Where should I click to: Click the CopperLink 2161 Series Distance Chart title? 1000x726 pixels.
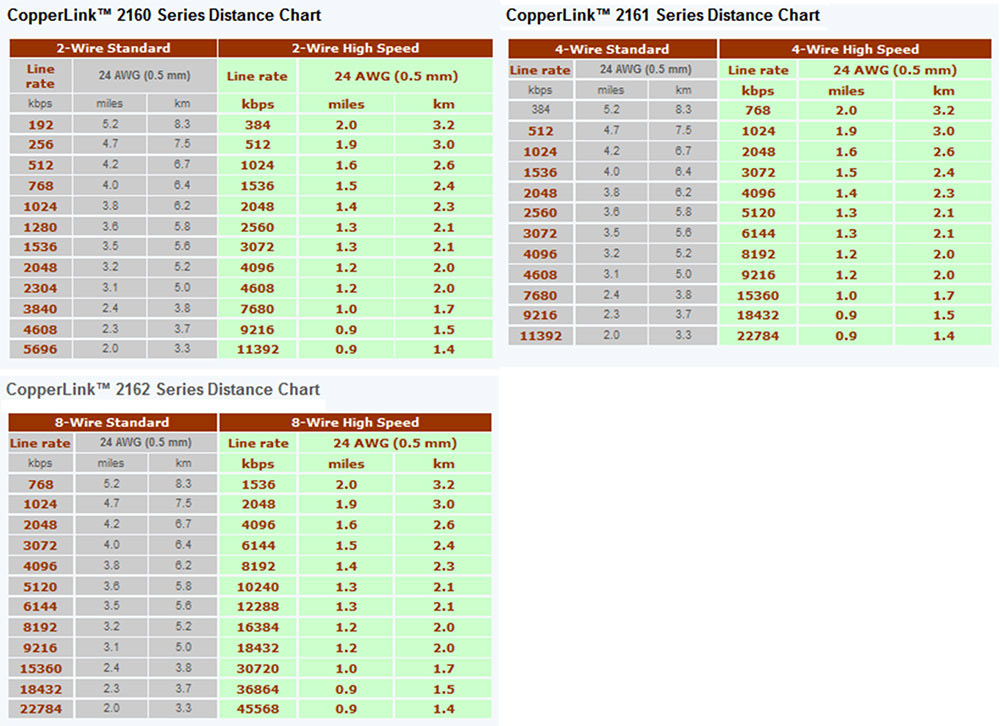(663, 15)
